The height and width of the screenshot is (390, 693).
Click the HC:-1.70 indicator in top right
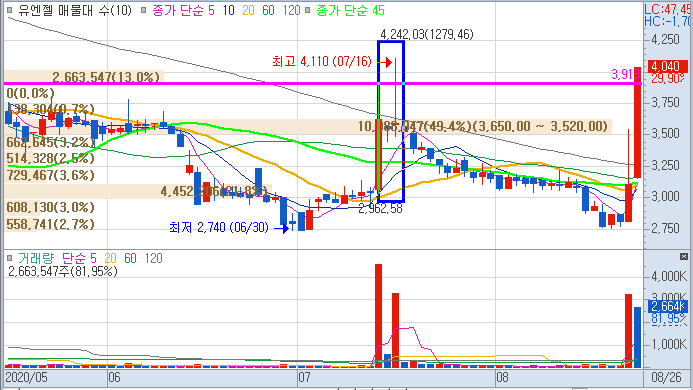coord(668,21)
